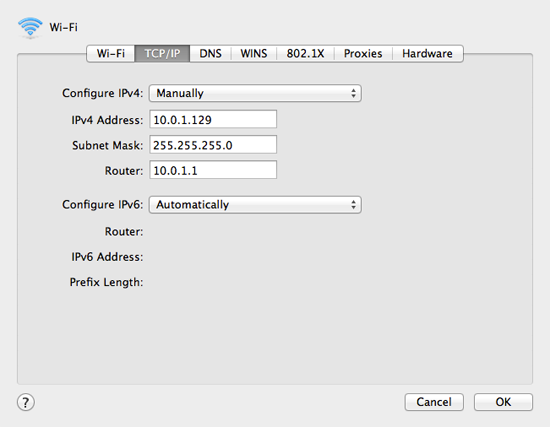Open Configure IPv4 dropdown set to Manually
Image resolution: width=550 pixels, height=427 pixels.
click(x=255, y=93)
